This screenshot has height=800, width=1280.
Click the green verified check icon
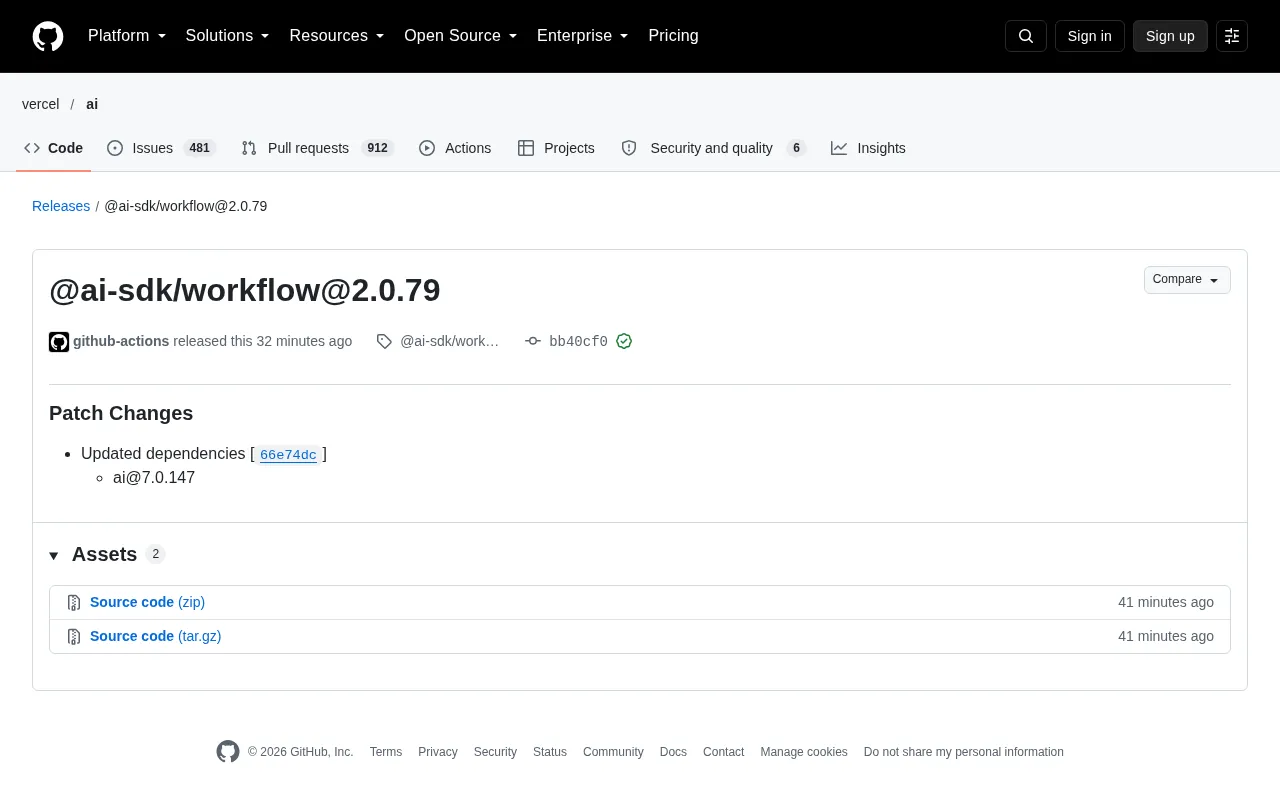coord(624,342)
